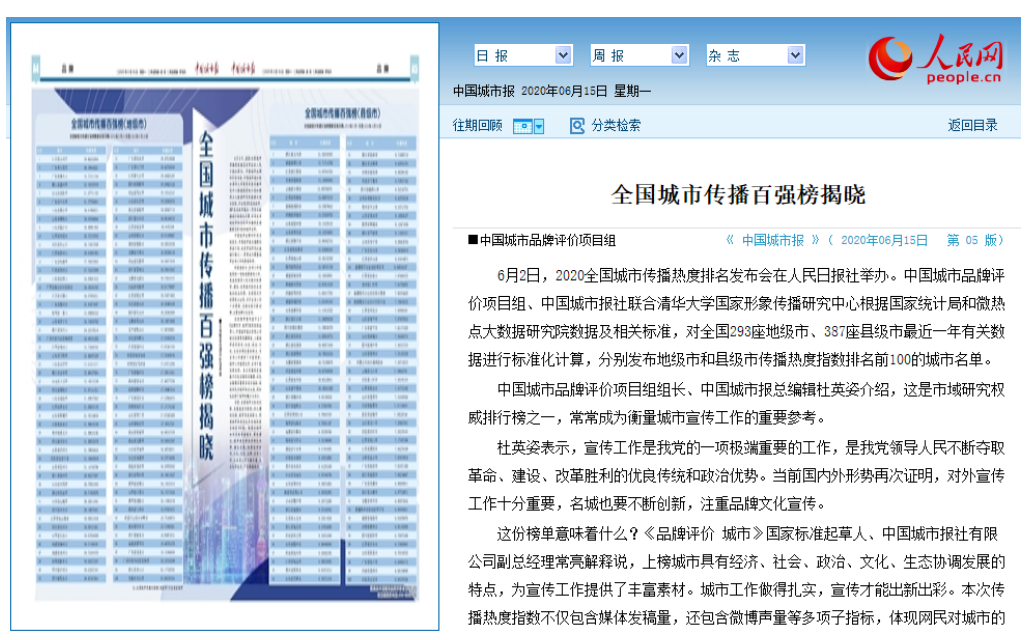Open the 周报 dropdown list
The image size is (1034, 640).
(x=639, y=55)
